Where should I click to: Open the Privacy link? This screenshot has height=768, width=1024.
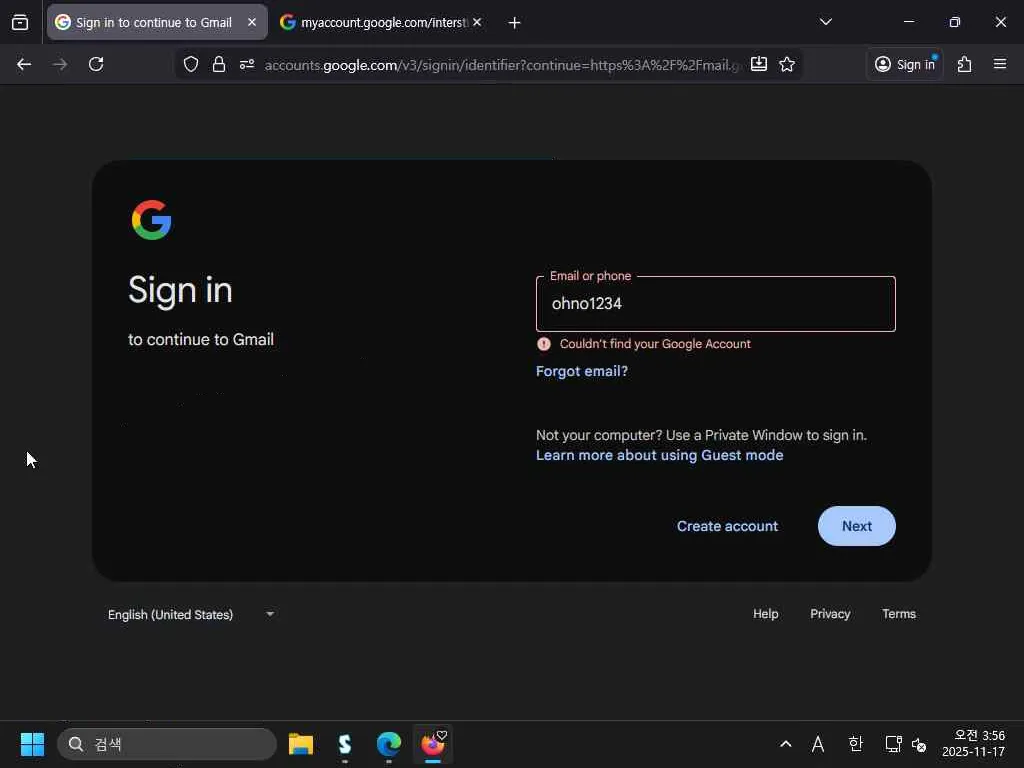click(830, 614)
